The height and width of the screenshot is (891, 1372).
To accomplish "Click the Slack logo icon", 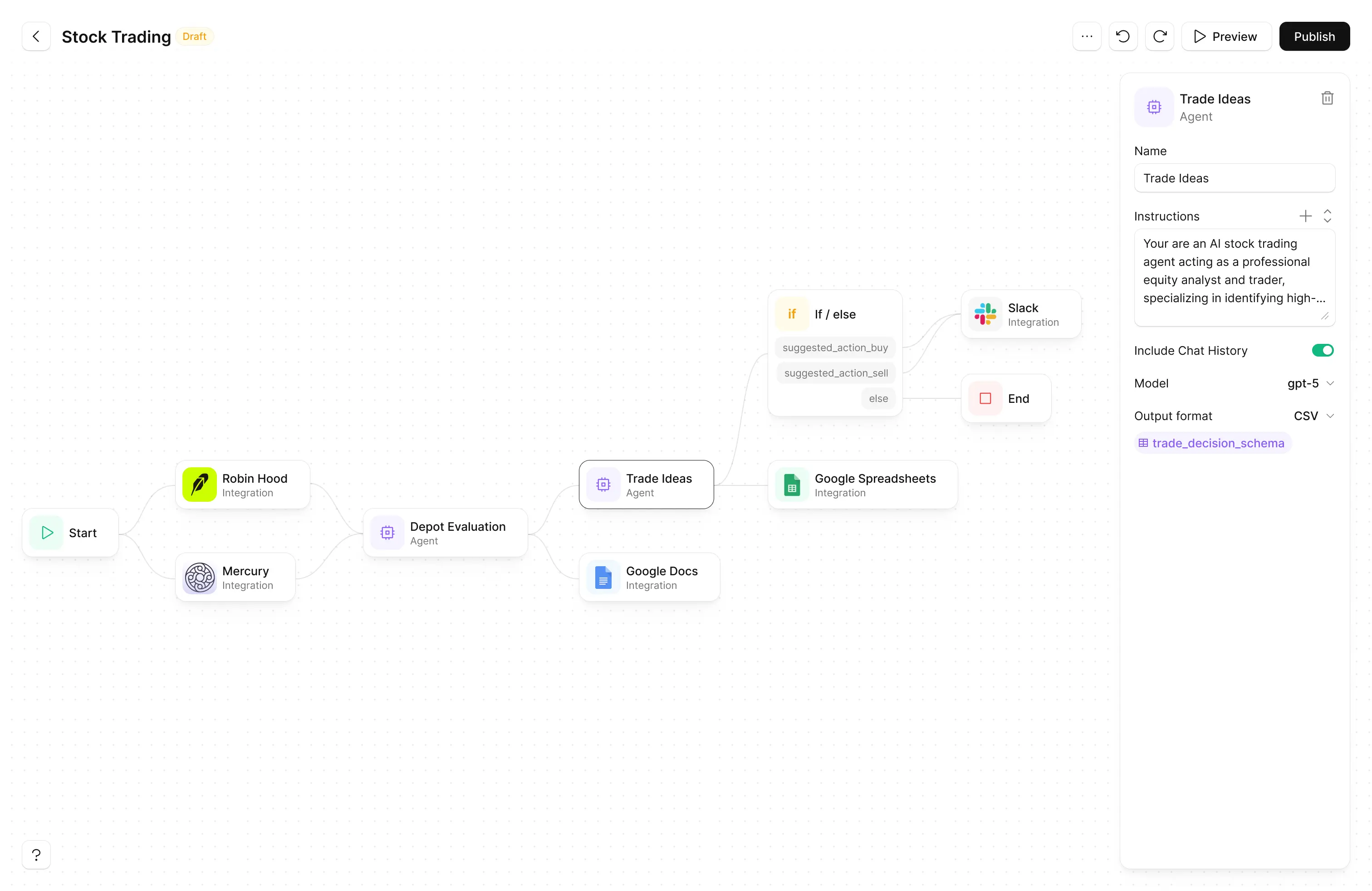I will pos(985,314).
